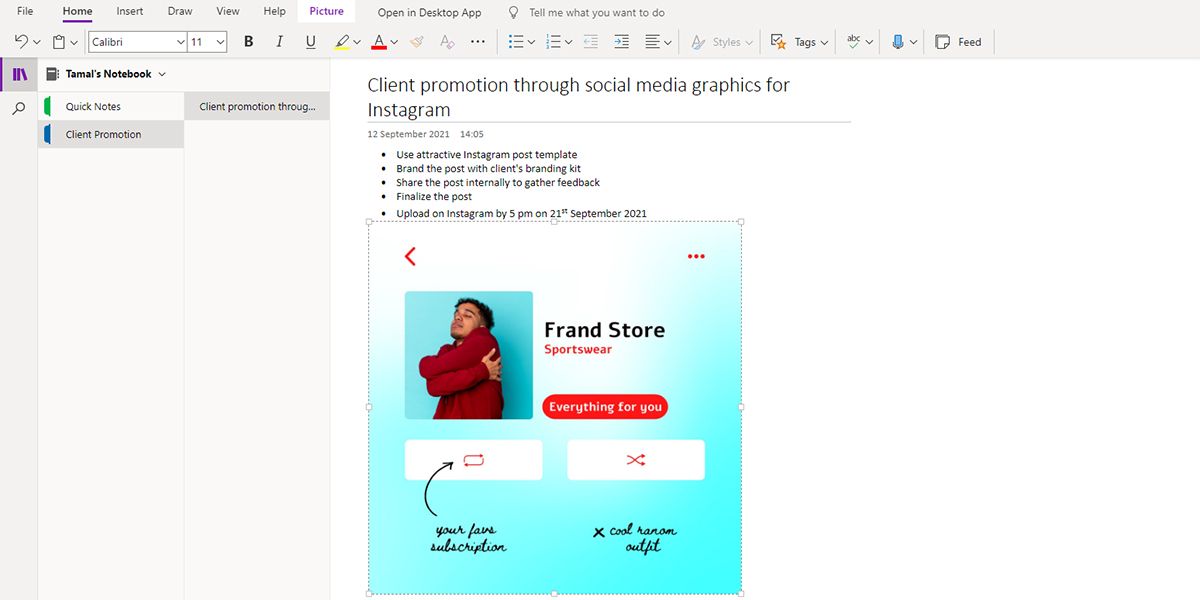Apply text highlight color
The height and width of the screenshot is (600, 1200).
click(x=343, y=41)
